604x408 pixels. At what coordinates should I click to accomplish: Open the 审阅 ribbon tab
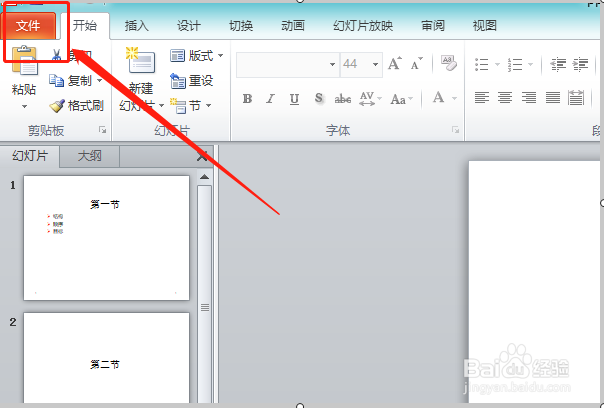point(433,26)
